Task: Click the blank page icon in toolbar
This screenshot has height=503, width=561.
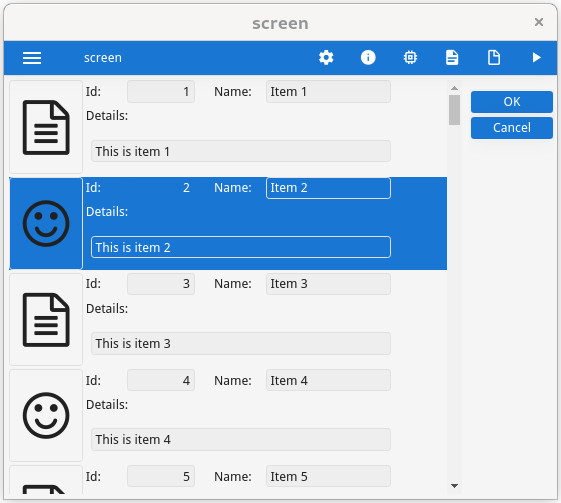Action: click(x=494, y=58)
